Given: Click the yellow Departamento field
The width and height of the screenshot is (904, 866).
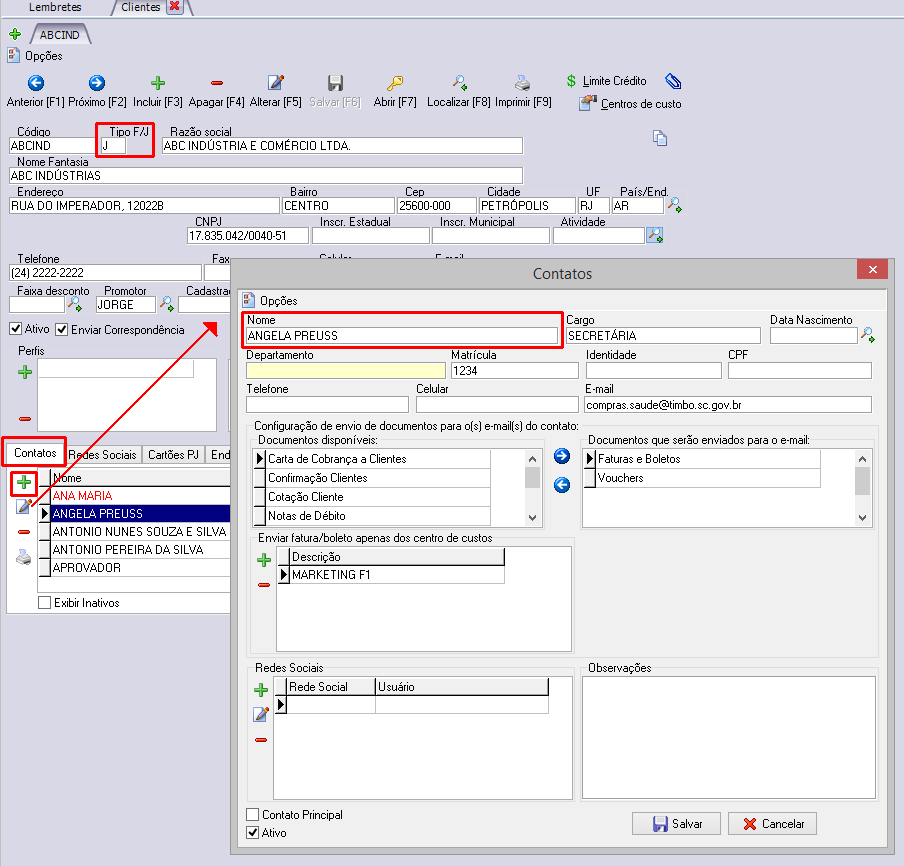Looking at the screenshot, I should [x=345, y=371].
